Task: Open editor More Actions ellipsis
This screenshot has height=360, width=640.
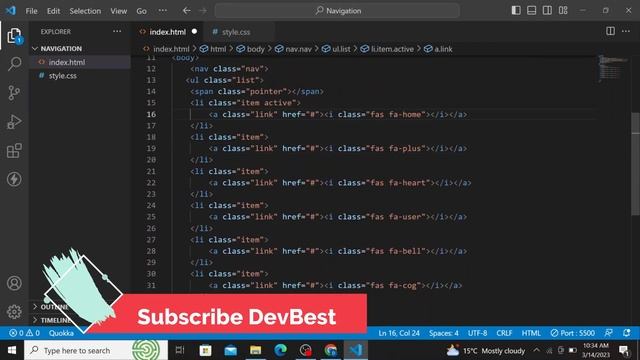Action: [x=626, y=31]
